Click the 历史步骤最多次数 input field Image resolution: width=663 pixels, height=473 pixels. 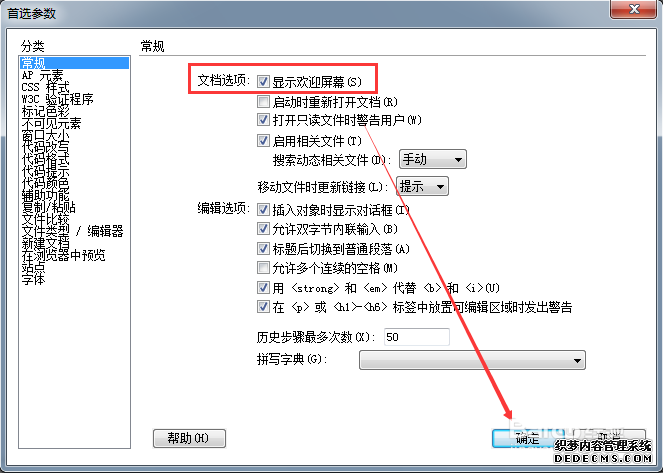click(416, 337)
